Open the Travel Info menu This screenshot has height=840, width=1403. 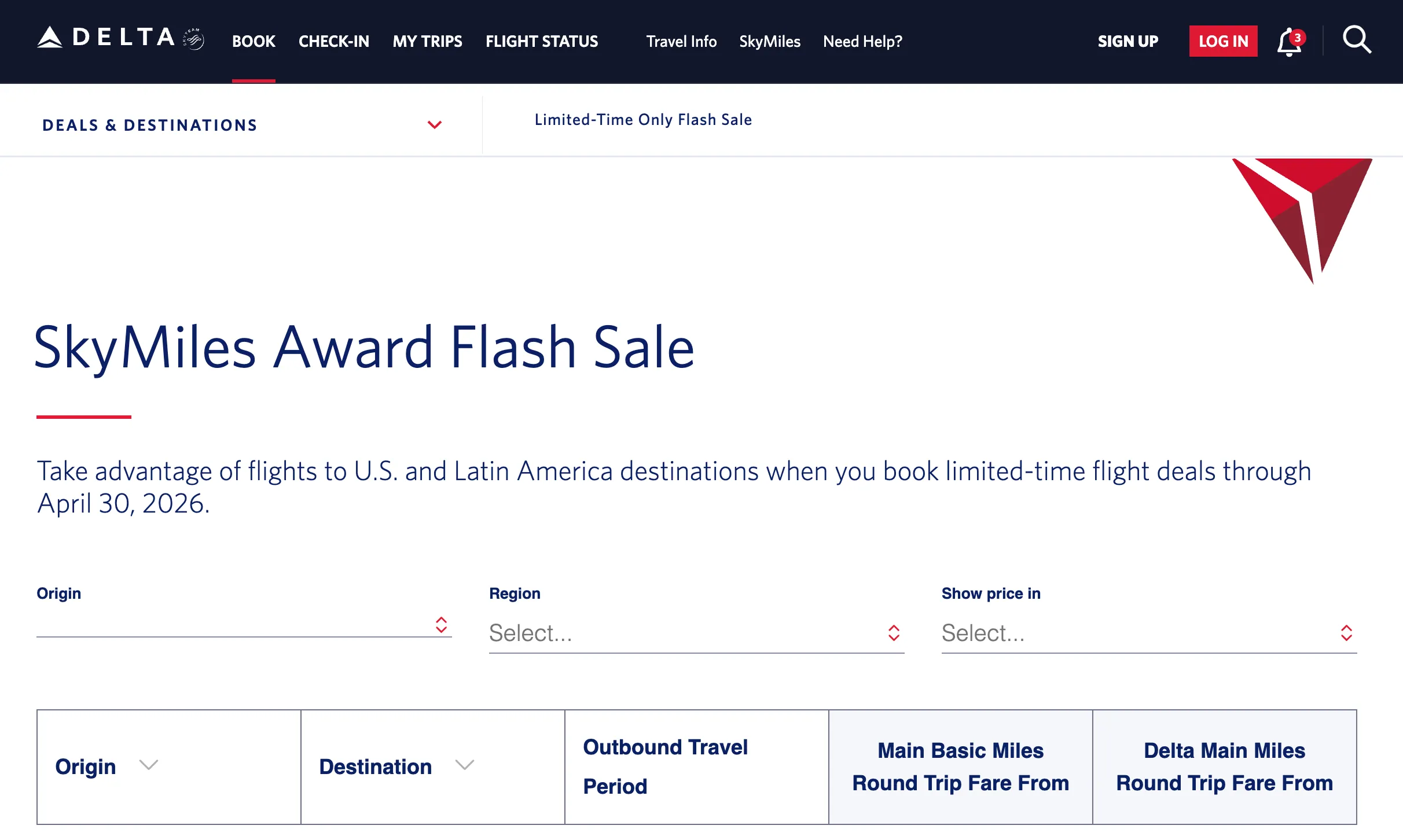pyautogui.click(x=681, y=42)
